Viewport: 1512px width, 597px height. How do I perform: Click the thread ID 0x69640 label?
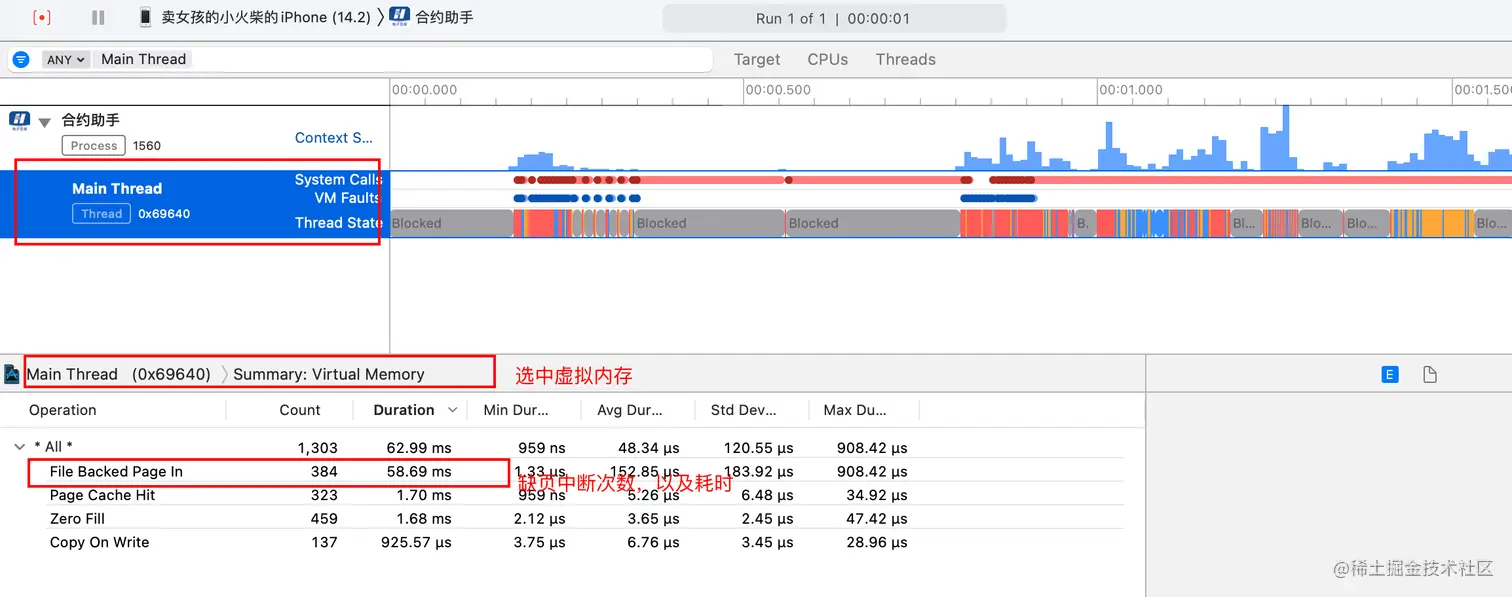coord(164,214)
